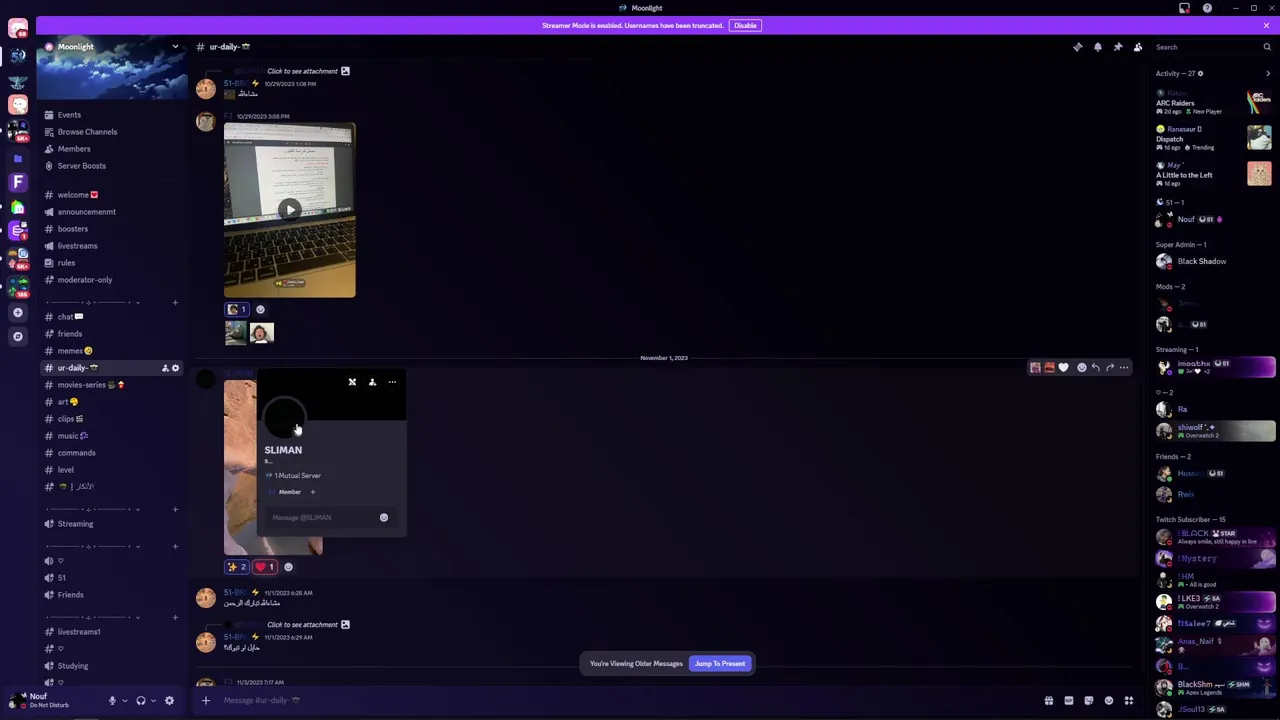Toggle headphones deafen
Screen dimensions: 1280x720
pyautogui.click(x=141, y=701)
